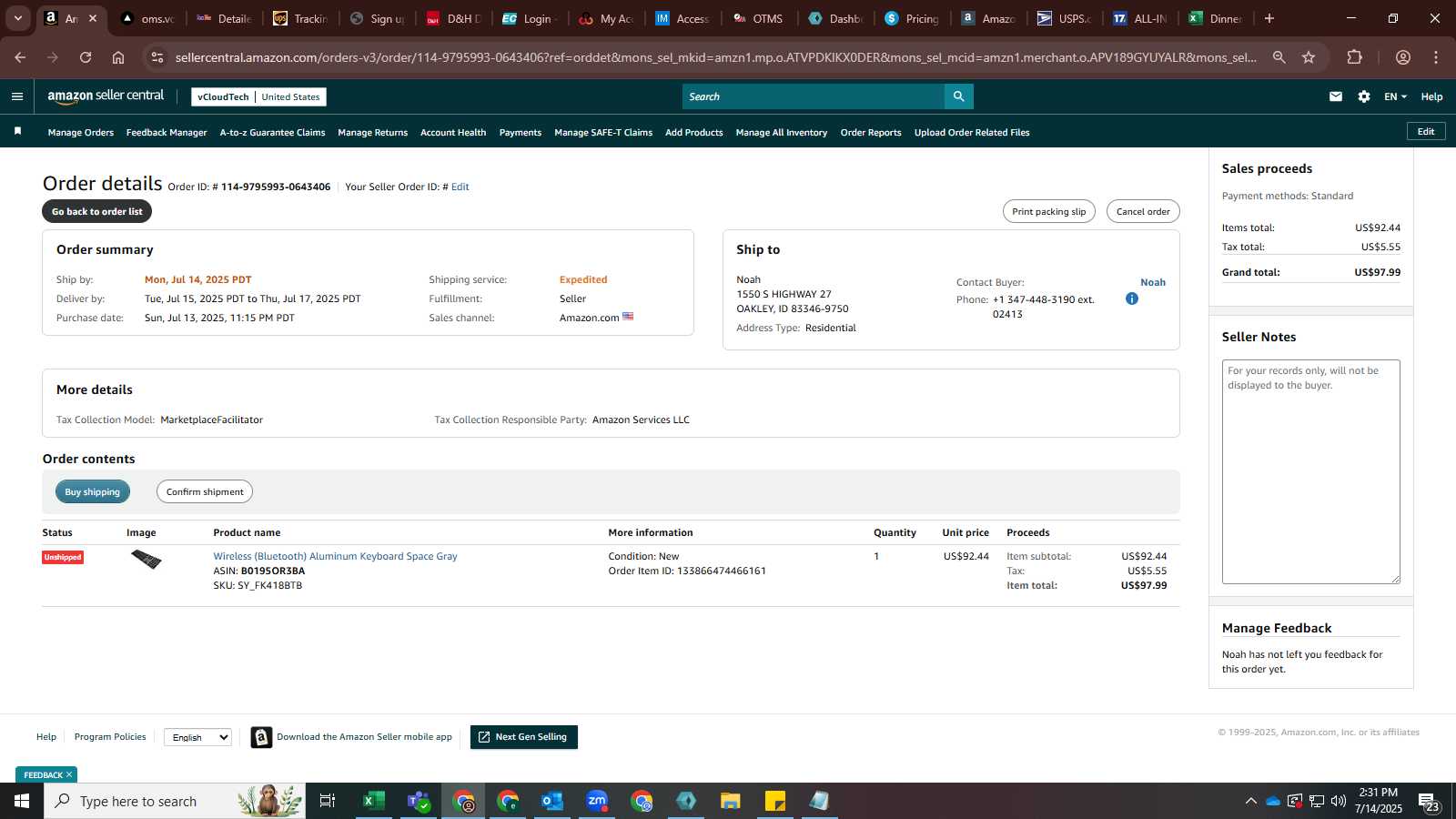Click the bookmark icon in navigation bar
Viewport: 1456px width, 819px height.
pyautogui.click(x=17, y=132)
